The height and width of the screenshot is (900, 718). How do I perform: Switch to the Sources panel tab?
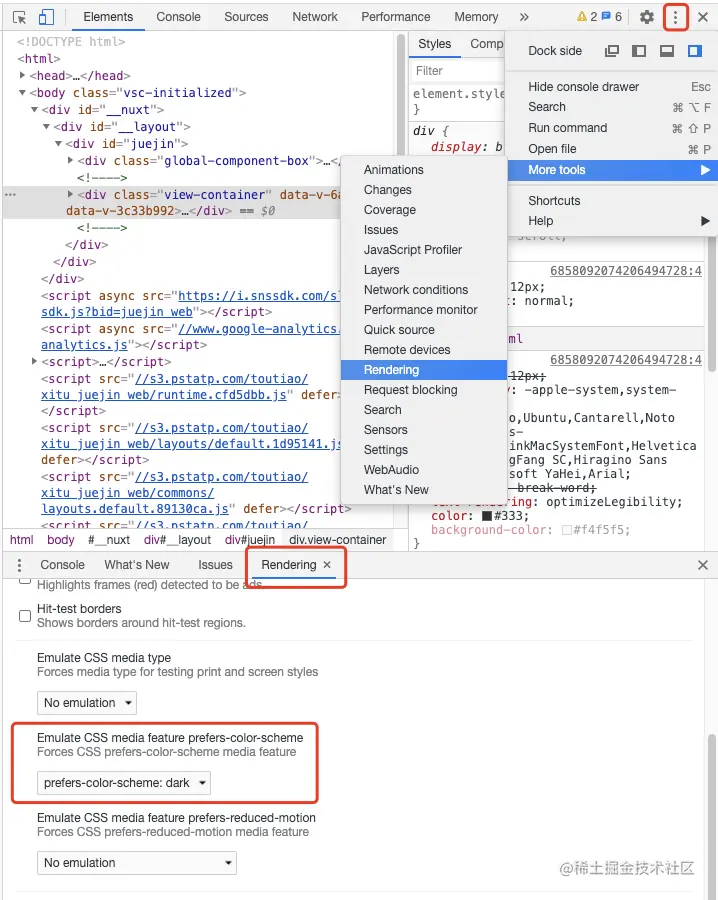tap(246, 17)
